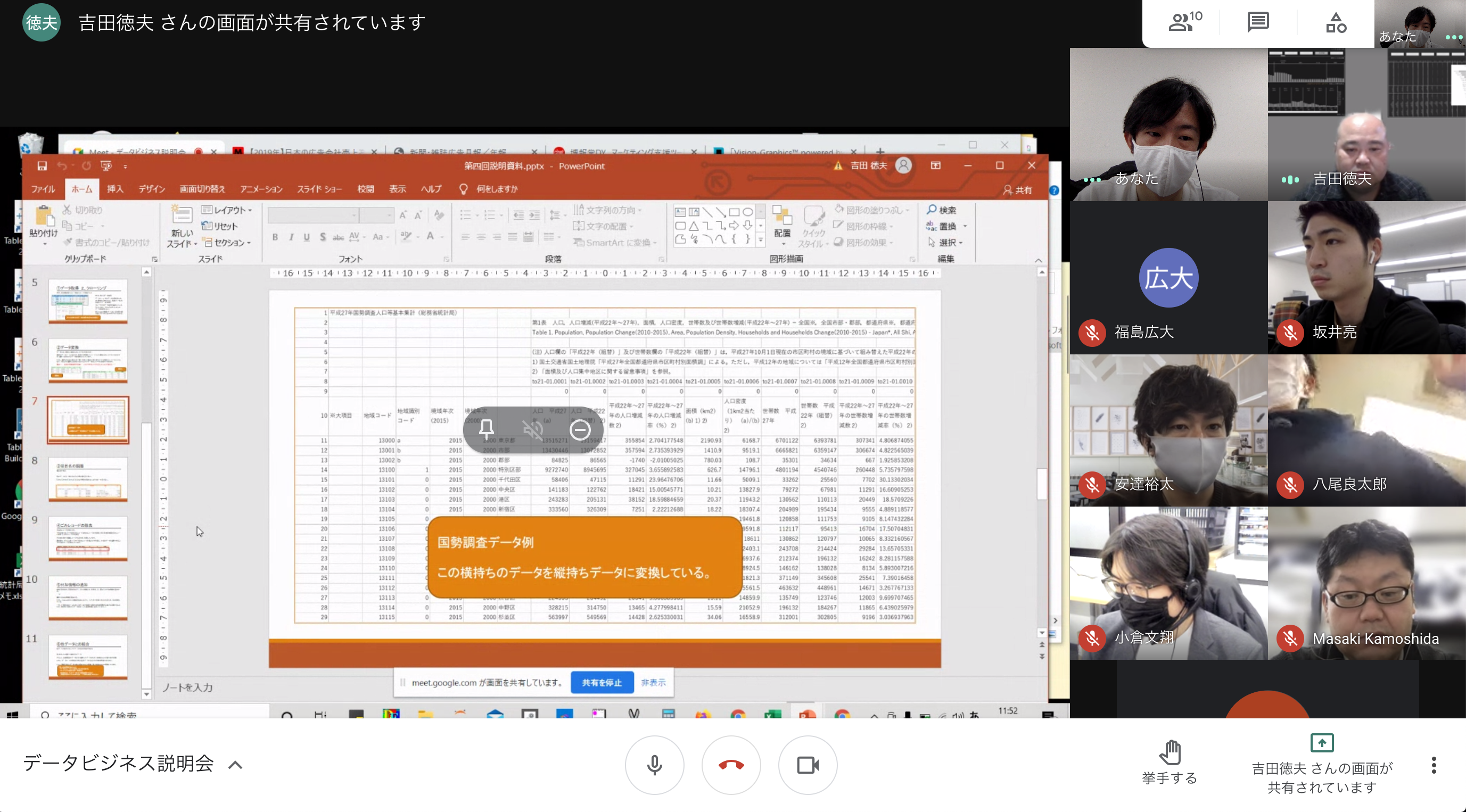Switch to the 挿入 ribbon tab

point(115,189)
